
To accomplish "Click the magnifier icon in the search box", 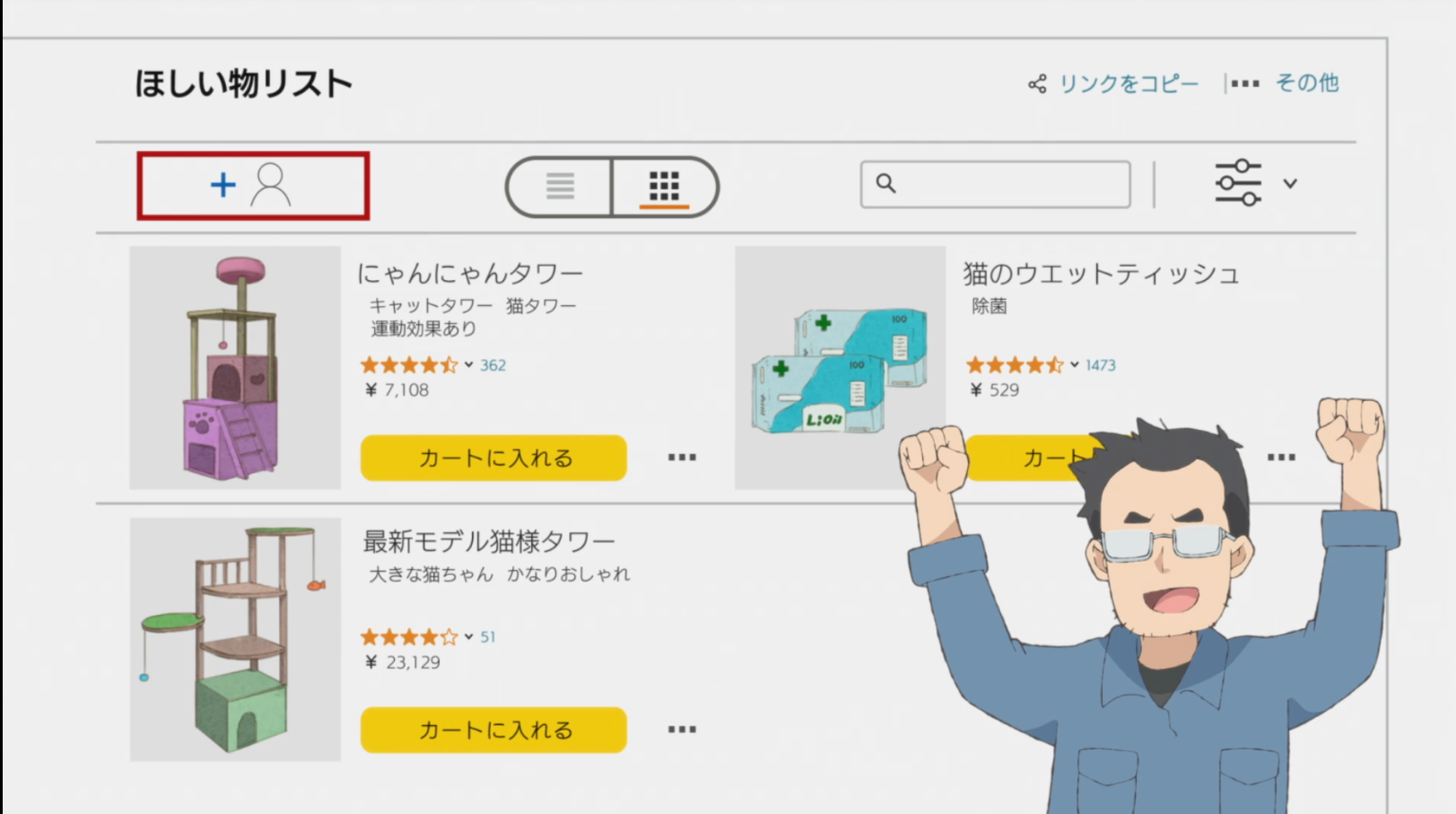I will (x=885, y=183).
